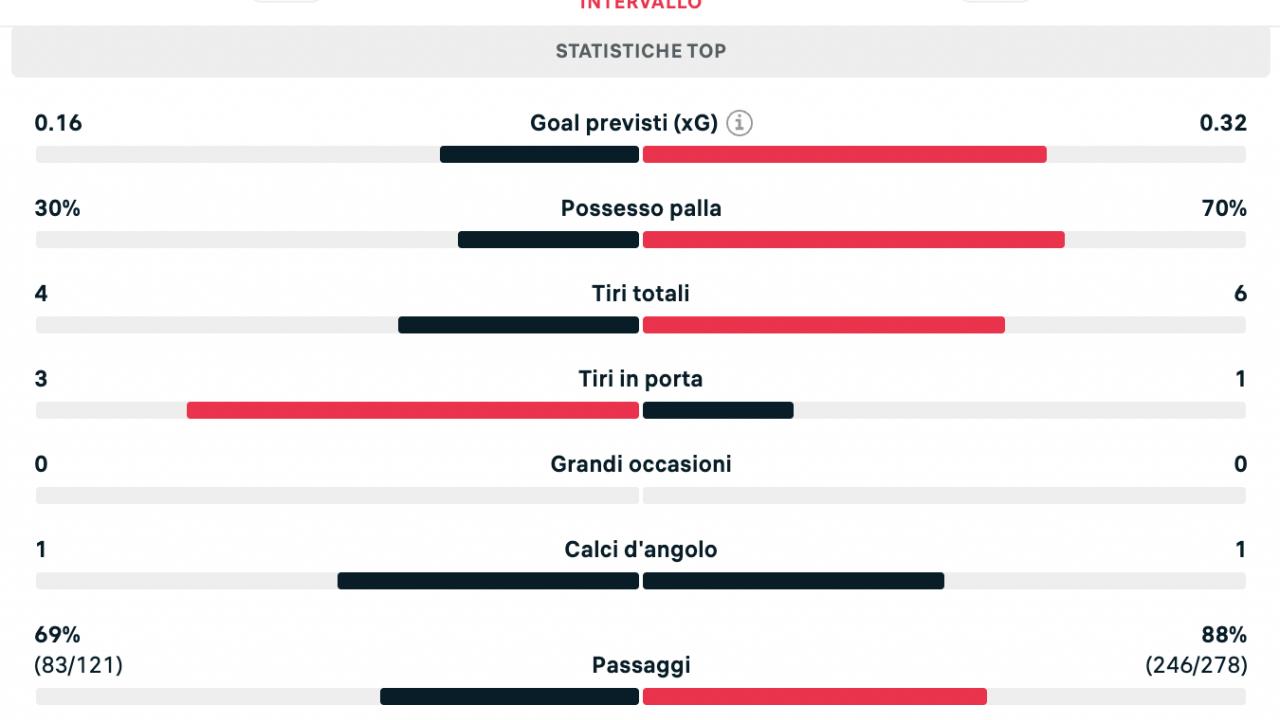
Task: Select the Passaggi label
Action: [641, 665]
